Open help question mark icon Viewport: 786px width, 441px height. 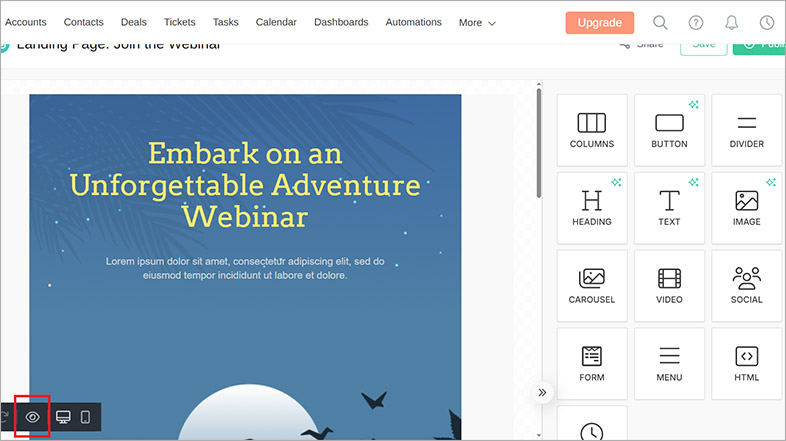696,23
